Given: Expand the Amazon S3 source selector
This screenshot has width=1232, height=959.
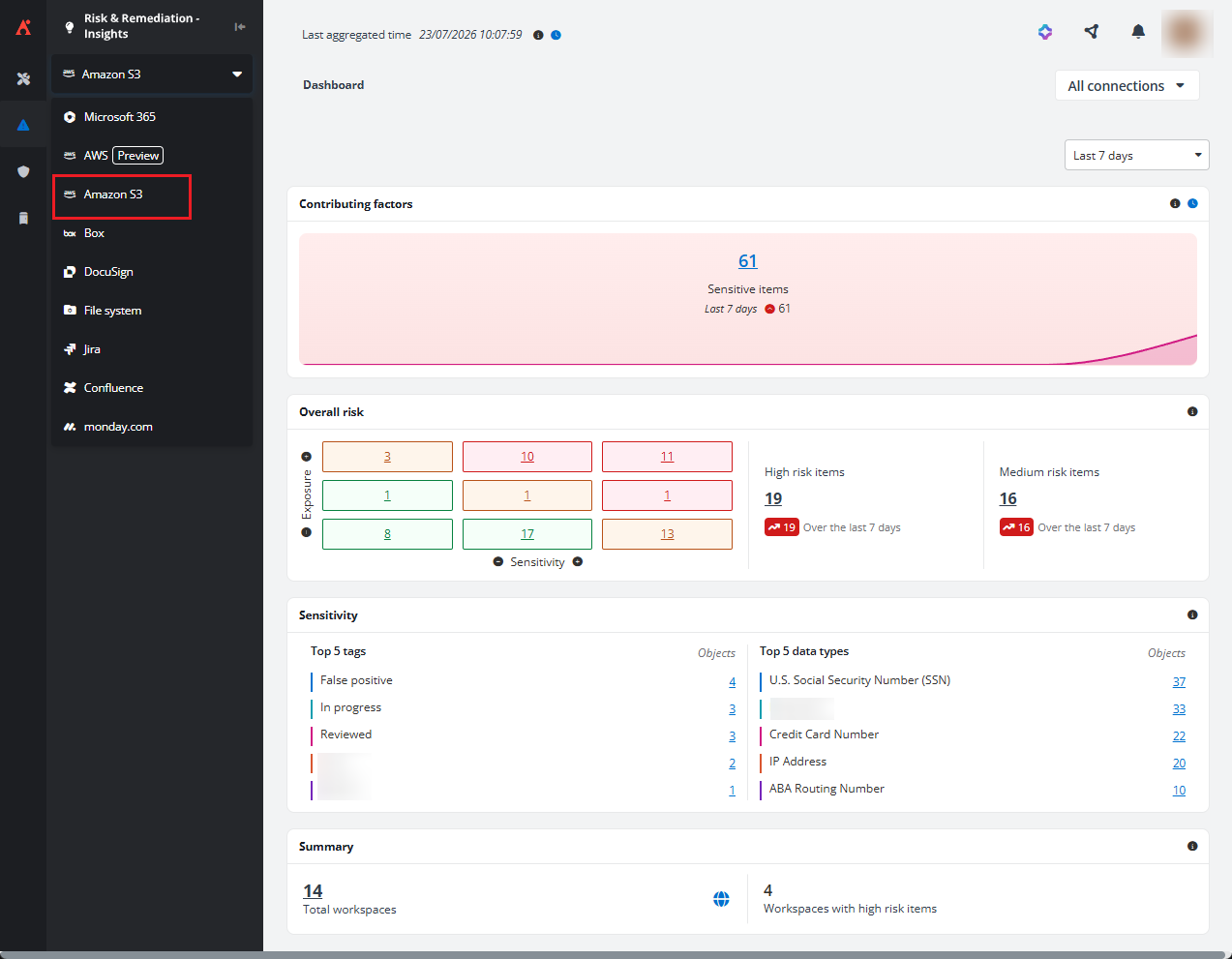Looking at the screenshot, I should 152,74.
